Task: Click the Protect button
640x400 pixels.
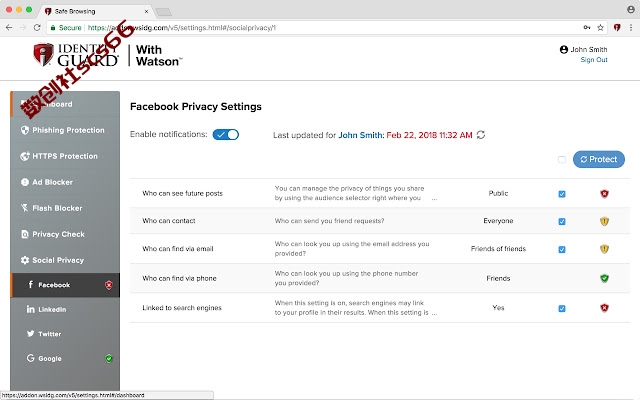Action: (599, 159)
